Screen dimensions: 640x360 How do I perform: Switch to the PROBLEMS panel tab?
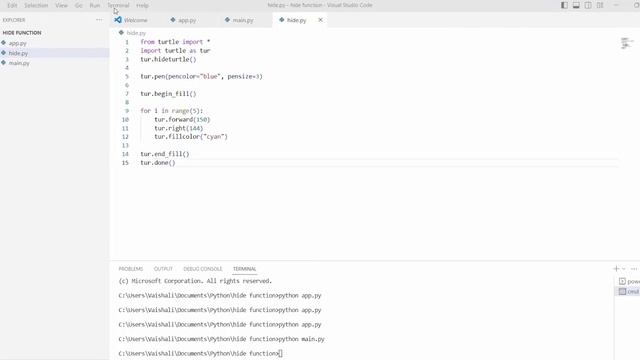point(131,269)
